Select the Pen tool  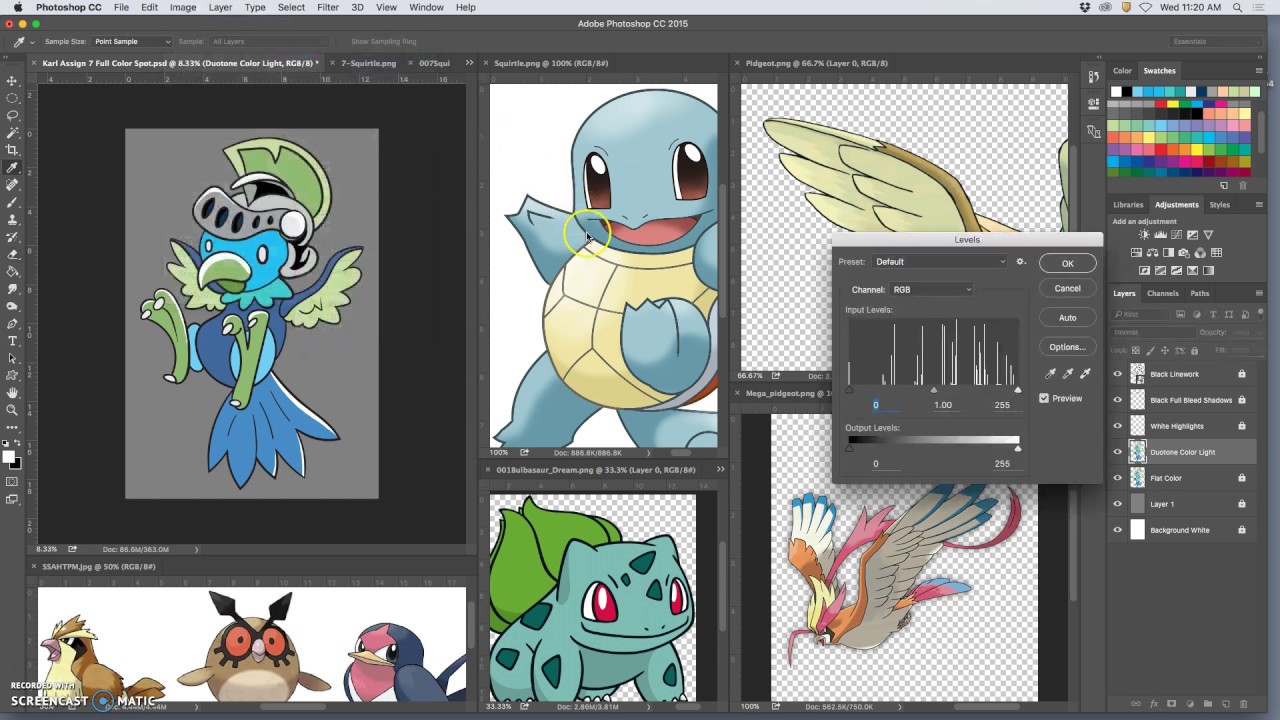(x=12, y=324)
